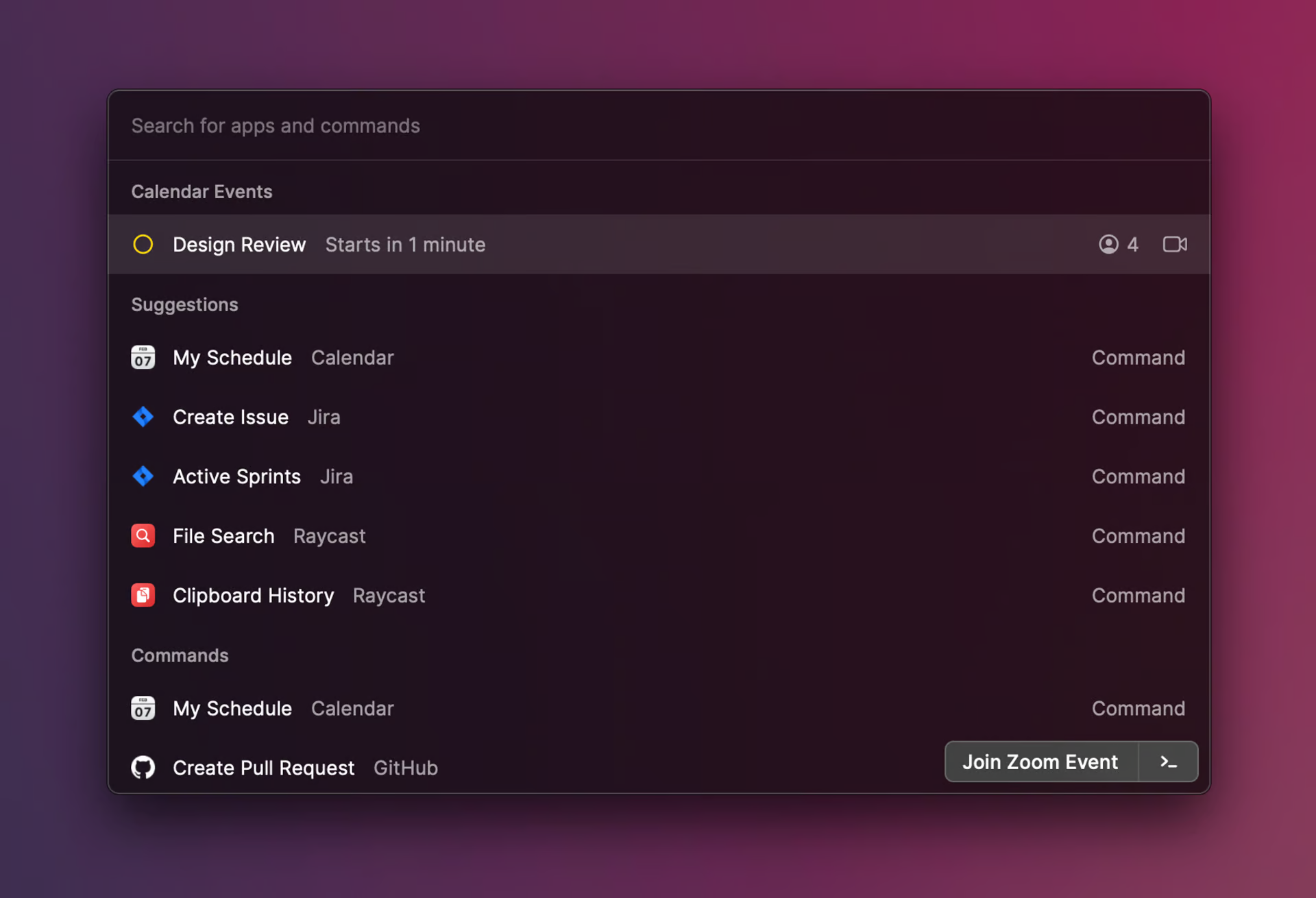Click the calendar icon in Suggestions My Schedule
Viewport: 1316px width, 898px height.
[x=143, y=357]
